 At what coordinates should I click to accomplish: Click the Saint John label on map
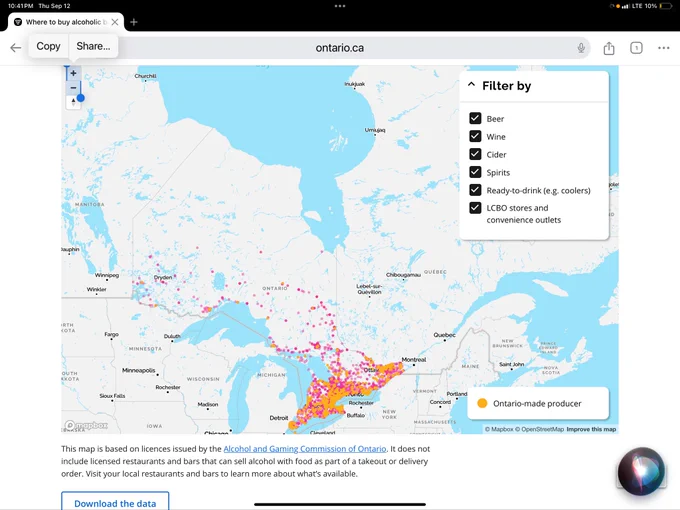pos(512,364)
